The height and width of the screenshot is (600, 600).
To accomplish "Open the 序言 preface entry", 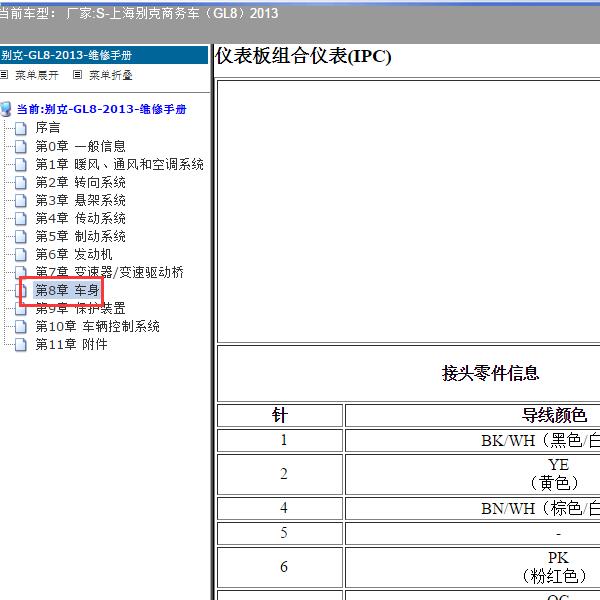I will (48, 128).
